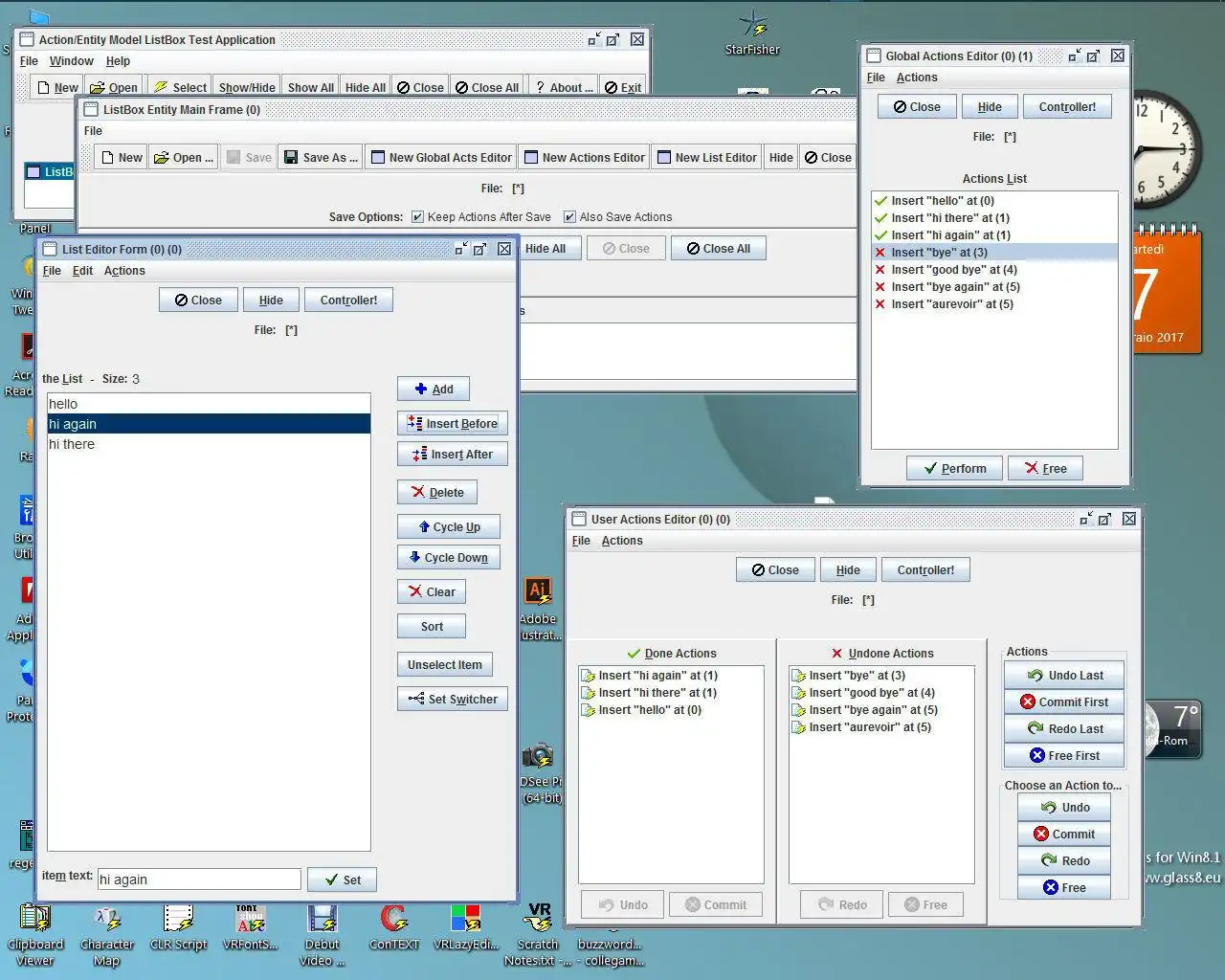Image resolution: width=1225 pixels, height=980 pixels.
Task: Click the Cycle Up arrow button
Action: click(448, 527)
